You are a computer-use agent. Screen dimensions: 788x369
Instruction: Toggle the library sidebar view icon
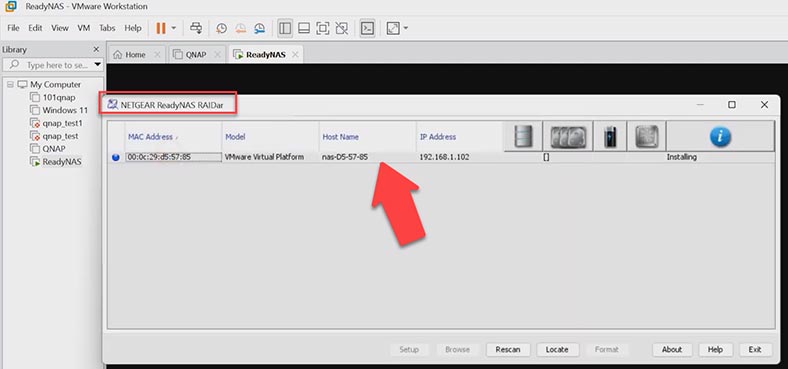(285, 28)
